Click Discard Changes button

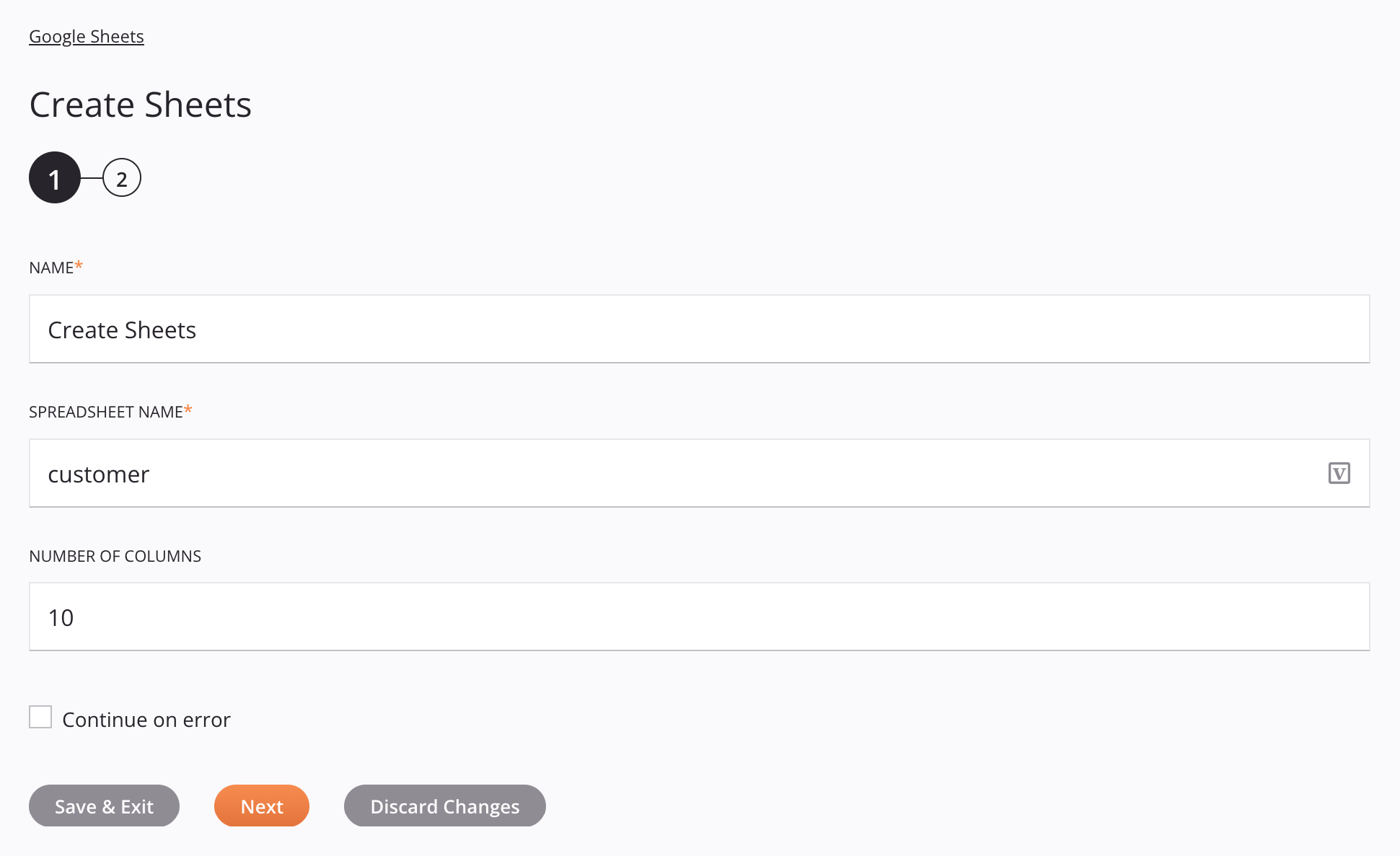tap(445, 805)
